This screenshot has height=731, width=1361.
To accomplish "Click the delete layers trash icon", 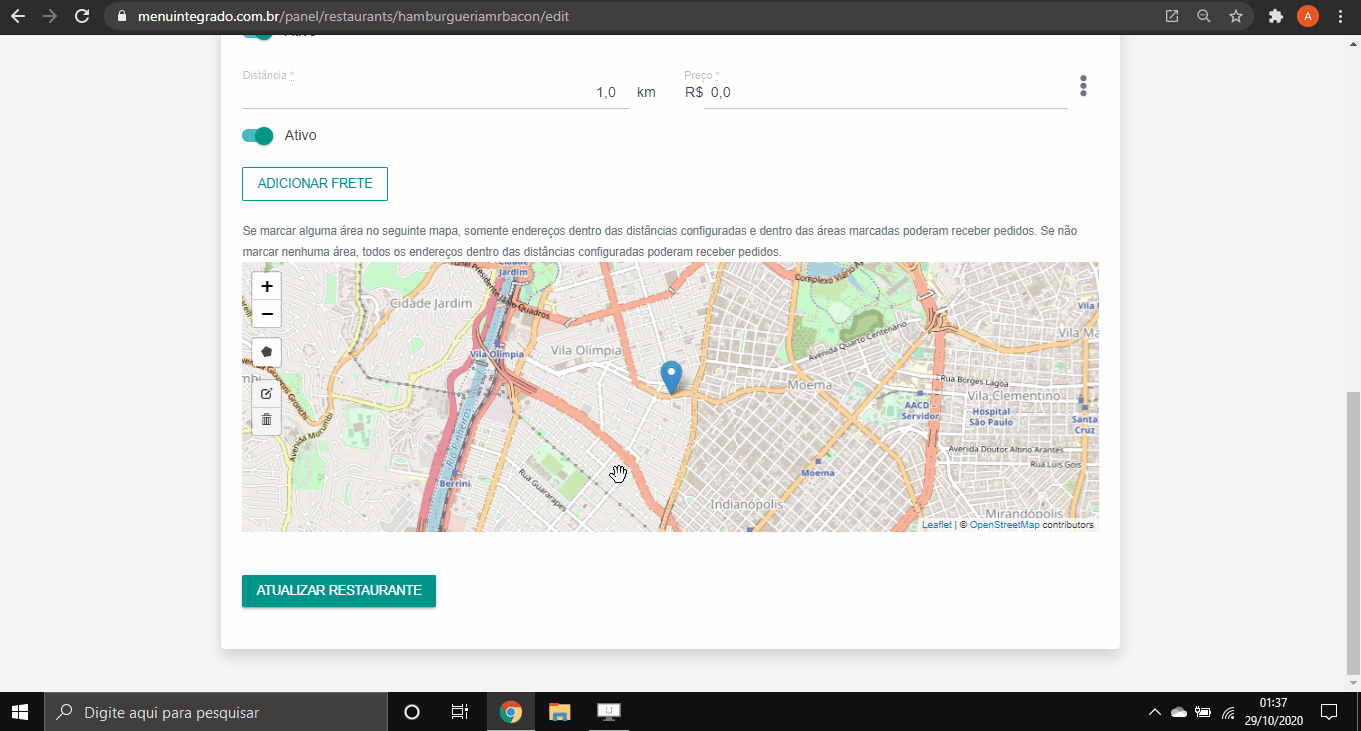I will [x=267, y=419].
